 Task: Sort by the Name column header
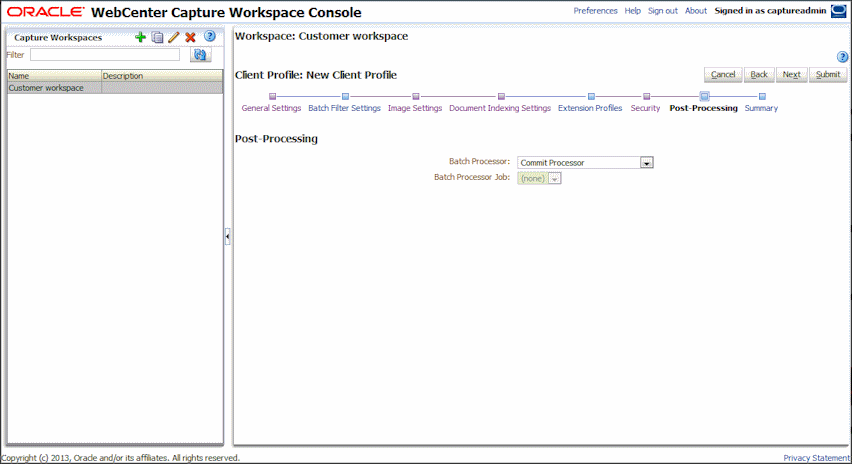(54, 76)
